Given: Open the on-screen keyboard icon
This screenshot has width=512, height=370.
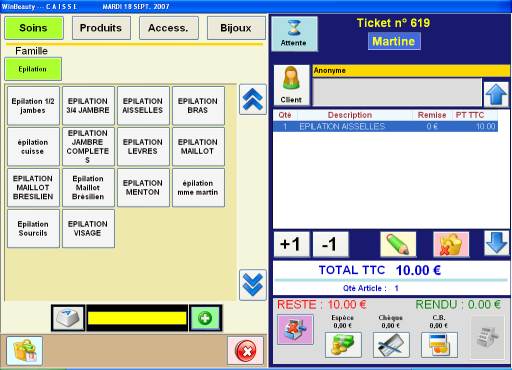Looking at the screenshot, I should [x=68, y=318].
